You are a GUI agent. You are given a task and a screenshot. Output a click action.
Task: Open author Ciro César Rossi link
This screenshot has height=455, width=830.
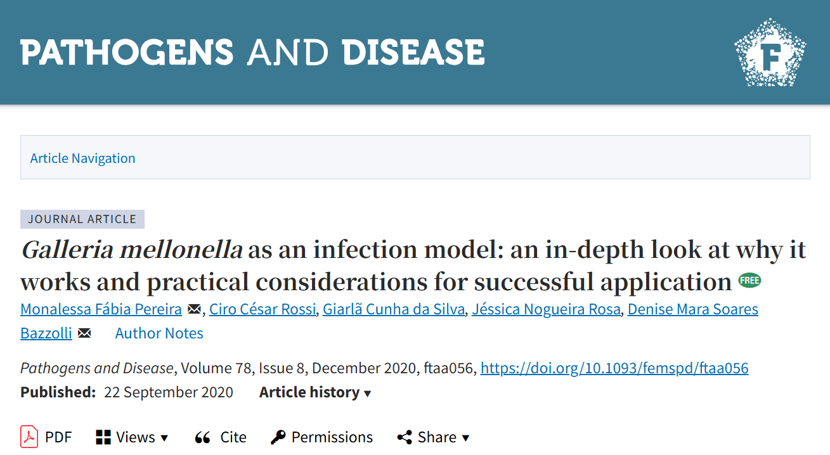263,309
